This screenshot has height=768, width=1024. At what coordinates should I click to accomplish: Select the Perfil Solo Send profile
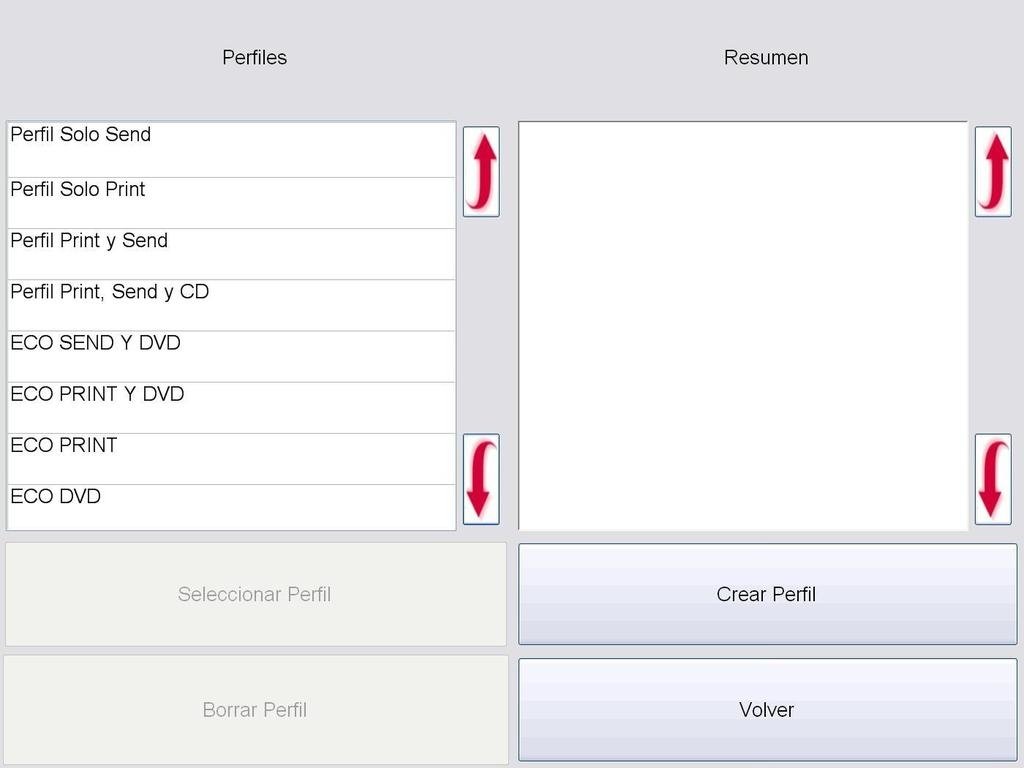[x=231, y=150]
